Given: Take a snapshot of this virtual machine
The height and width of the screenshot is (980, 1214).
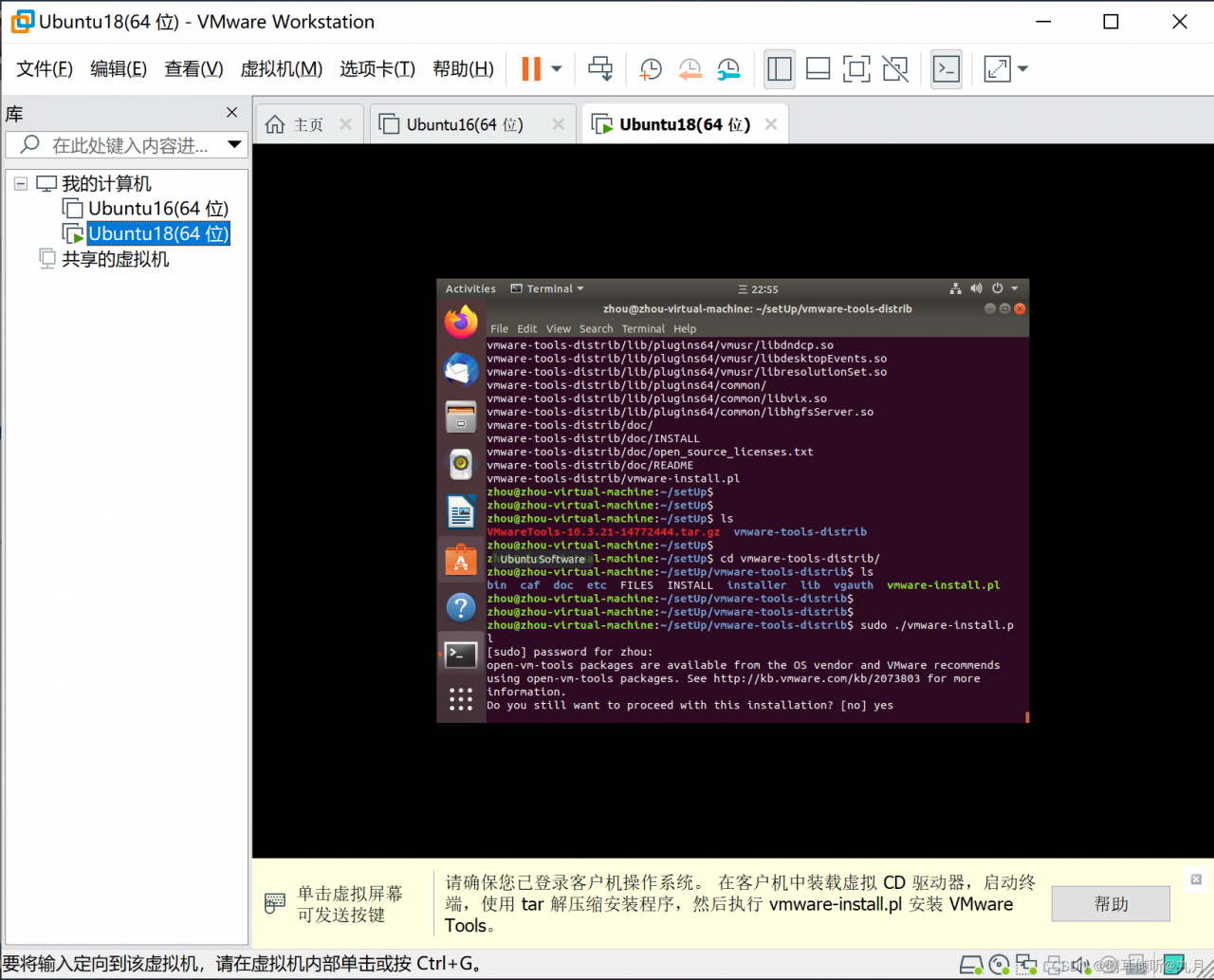Looking at the screenshot, I should pyautogui.click(x=651, y=68).
